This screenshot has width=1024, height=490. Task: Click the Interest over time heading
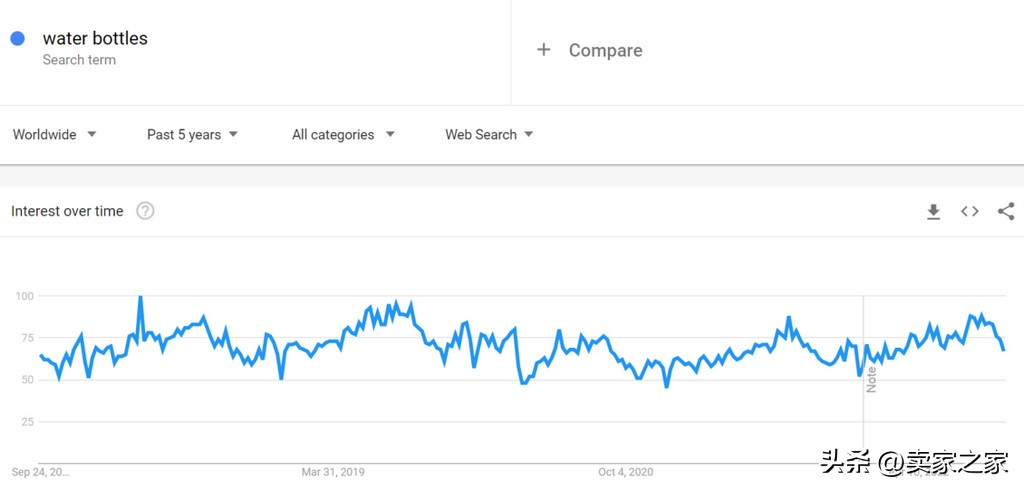pos(67,211)
